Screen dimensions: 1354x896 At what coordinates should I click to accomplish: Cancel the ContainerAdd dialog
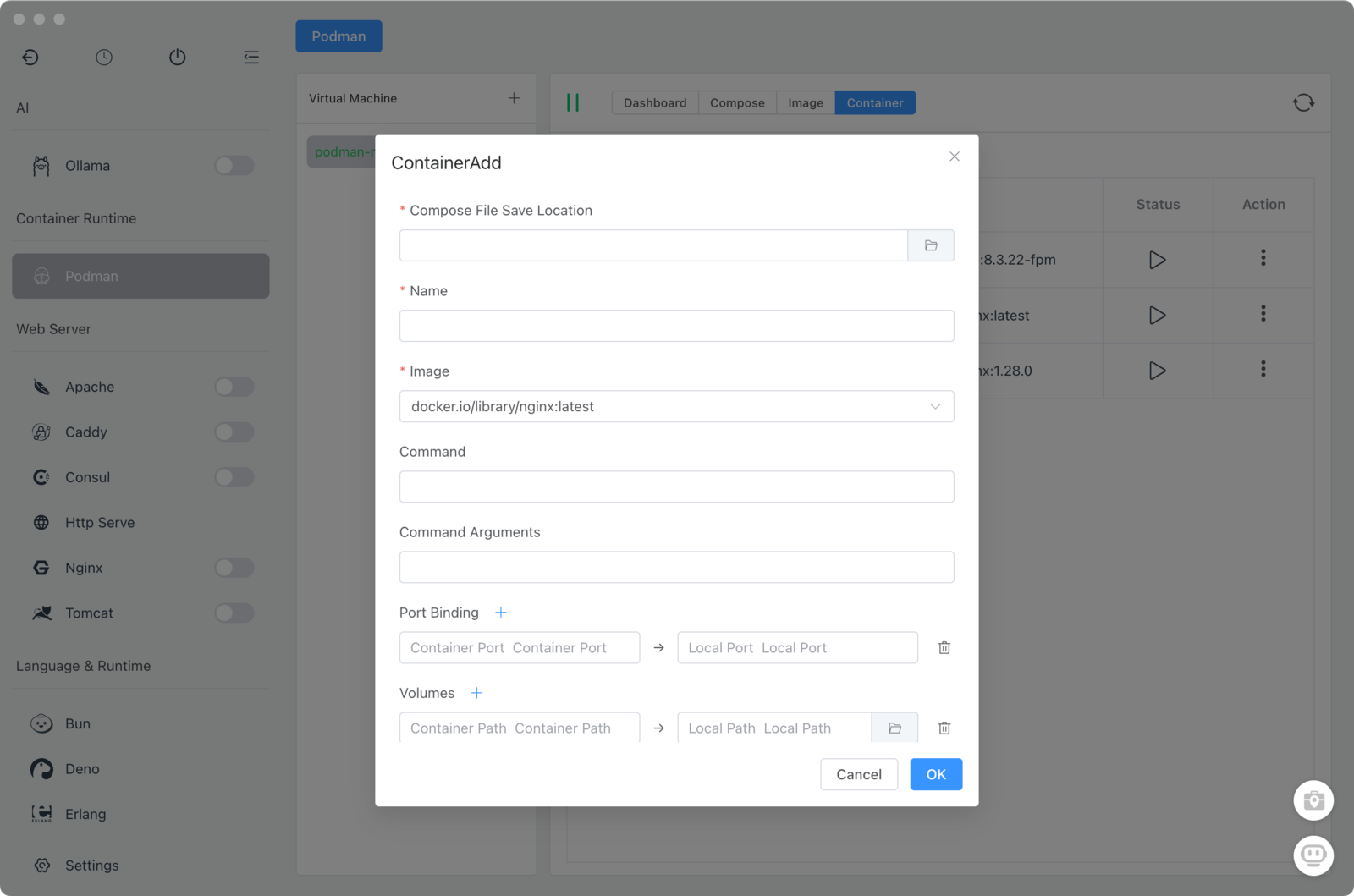point(858,774)
